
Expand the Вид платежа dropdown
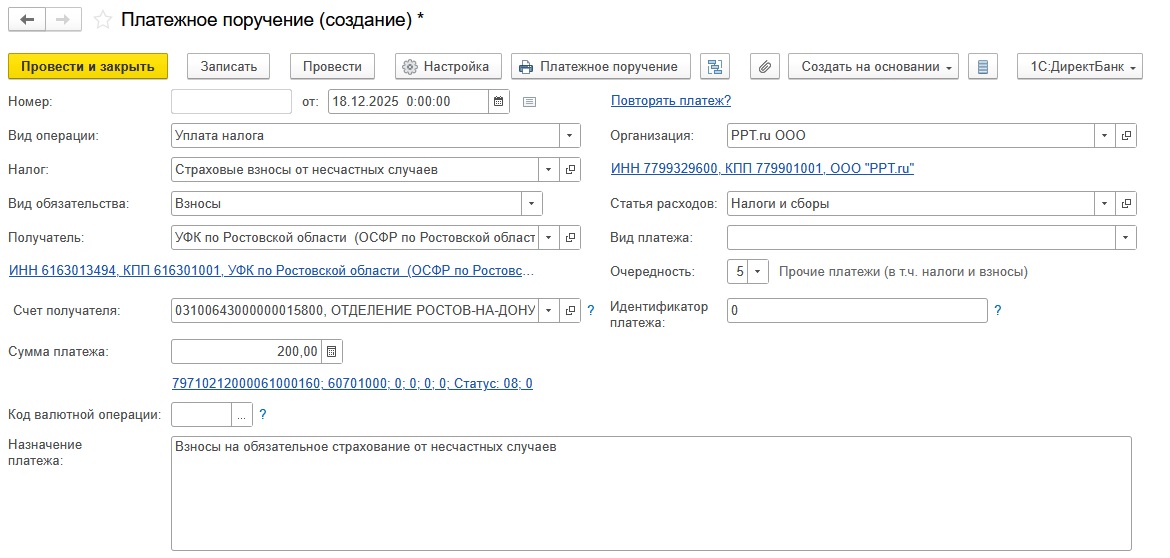click(1126, 238)
